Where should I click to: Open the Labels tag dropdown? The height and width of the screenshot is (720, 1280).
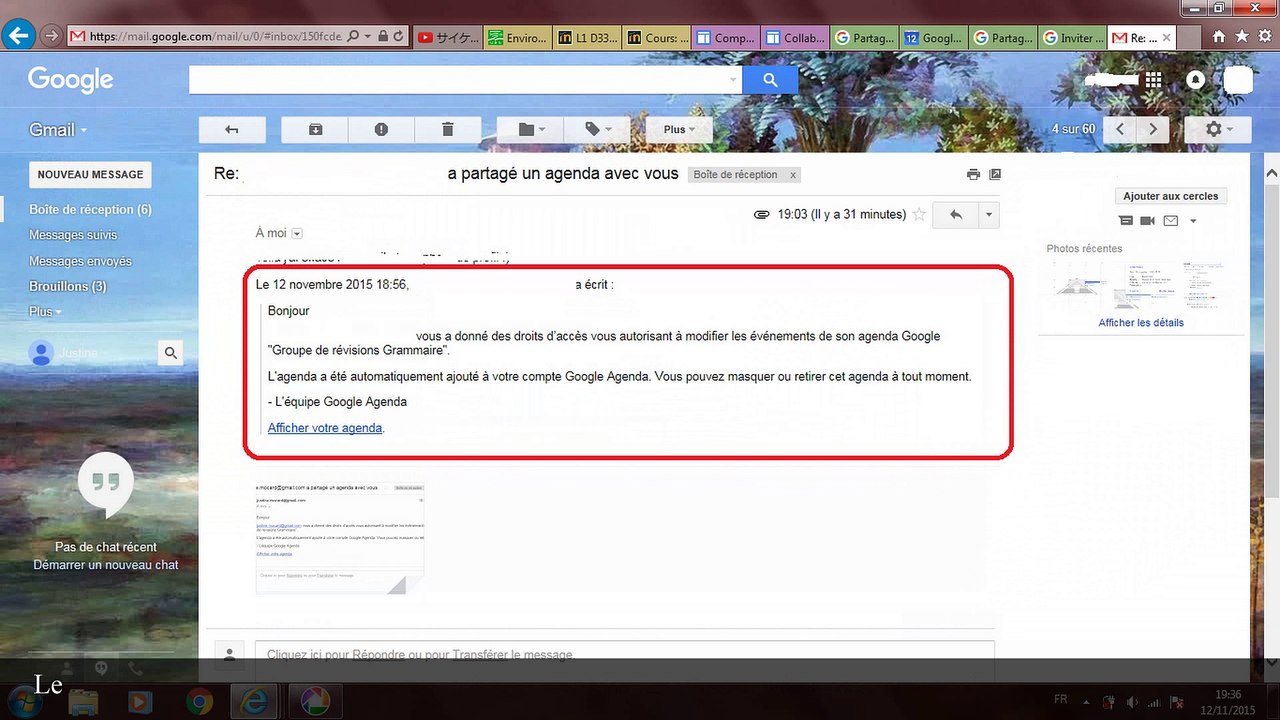[x=597, y=129]
